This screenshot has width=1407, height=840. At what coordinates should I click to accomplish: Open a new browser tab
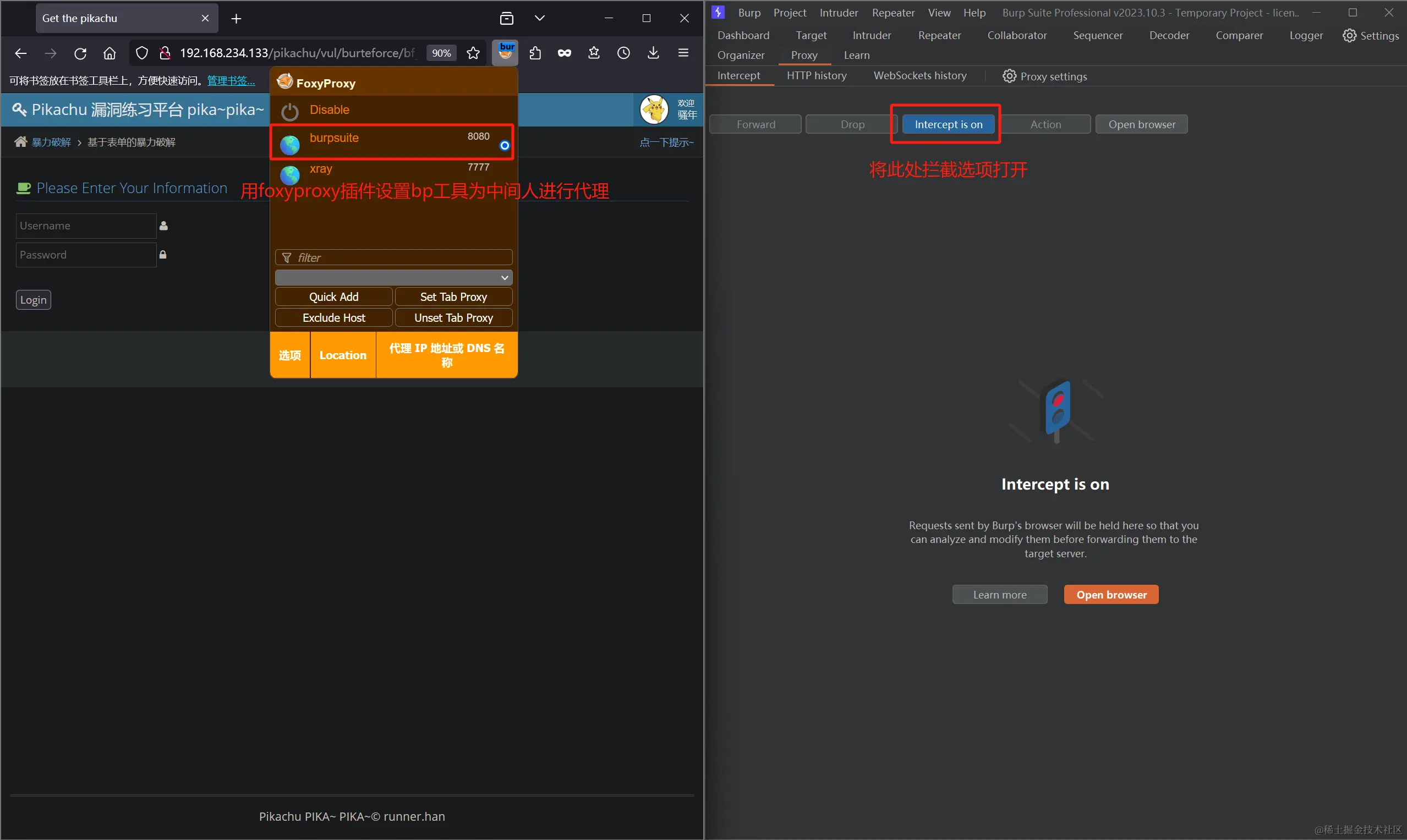click(x=236, y=19)
